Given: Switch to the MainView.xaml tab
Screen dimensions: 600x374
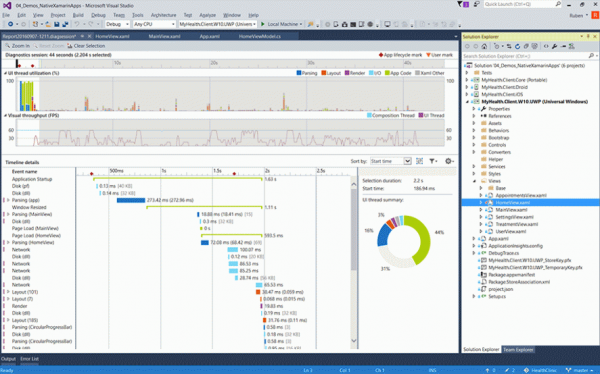Looking at the screenshot, I should click(x=164, y=36).
